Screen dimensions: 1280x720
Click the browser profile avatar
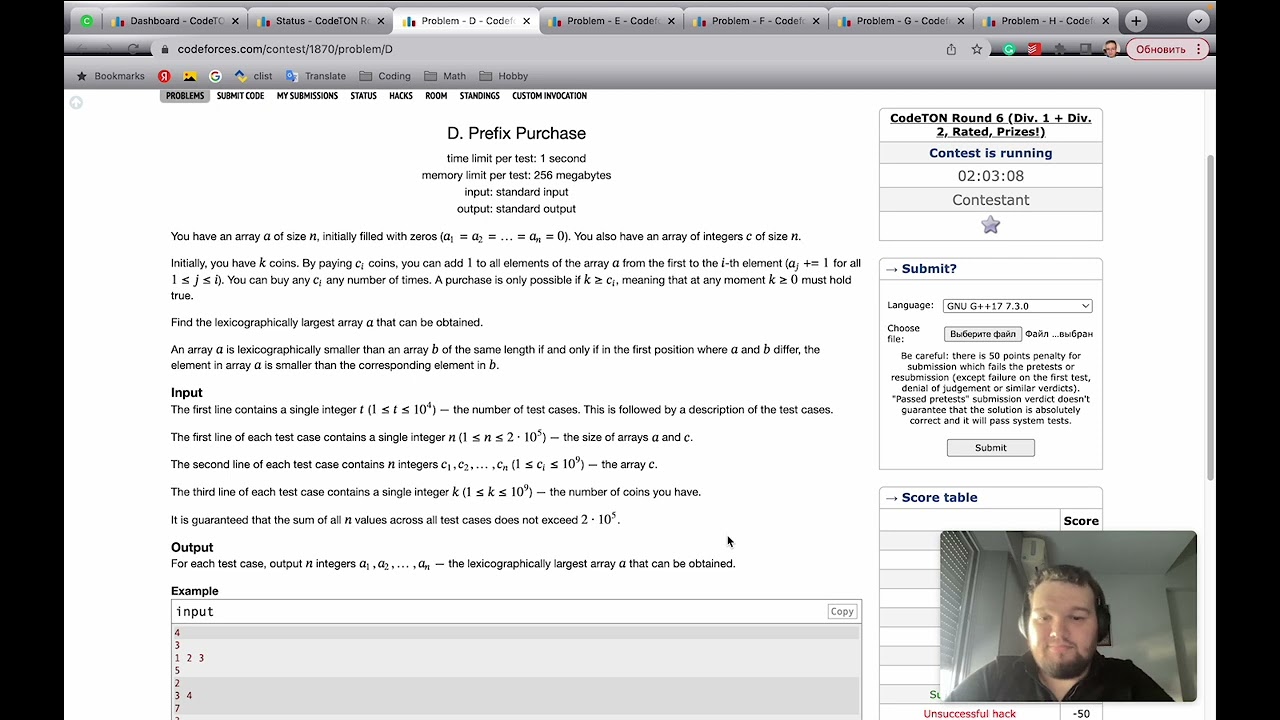tap(1111, 49)
